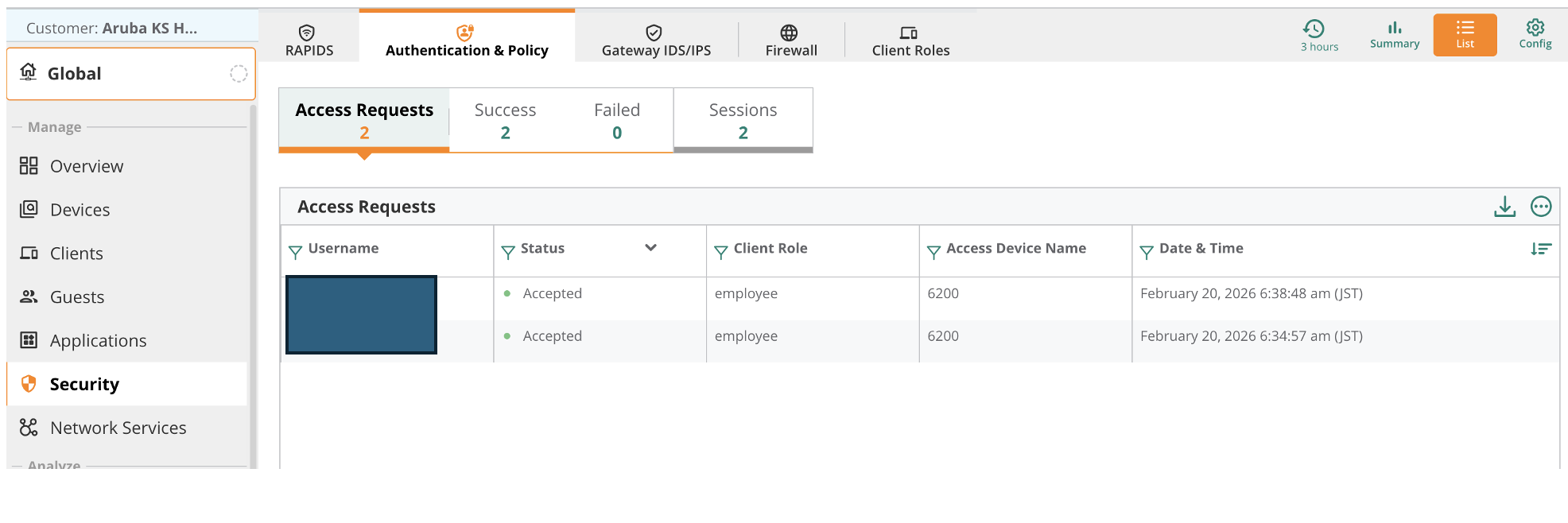This screenshot has width=1568, height=523.
Task: Open the Clients sidebar page
Action: tap(76, 254)
